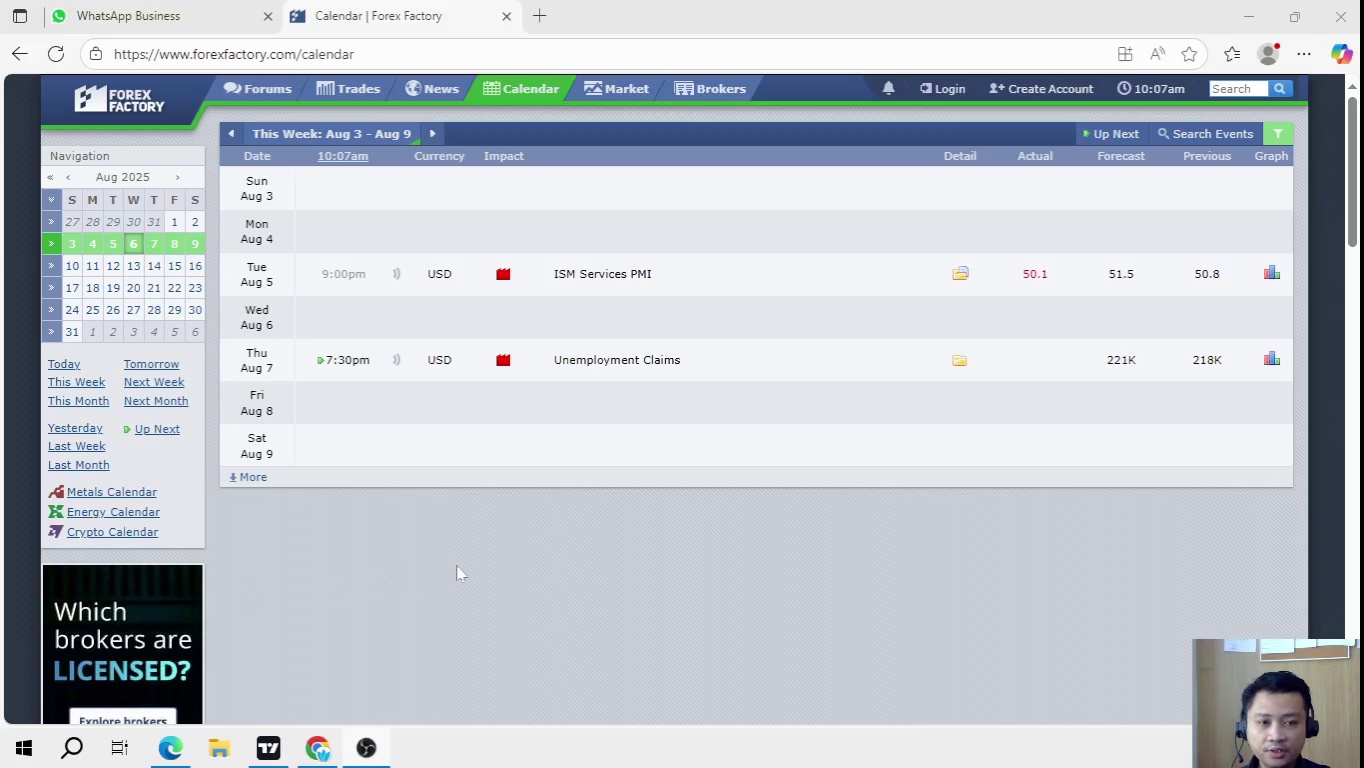
Task: Open the Forums tab
Action: [258, 89]
